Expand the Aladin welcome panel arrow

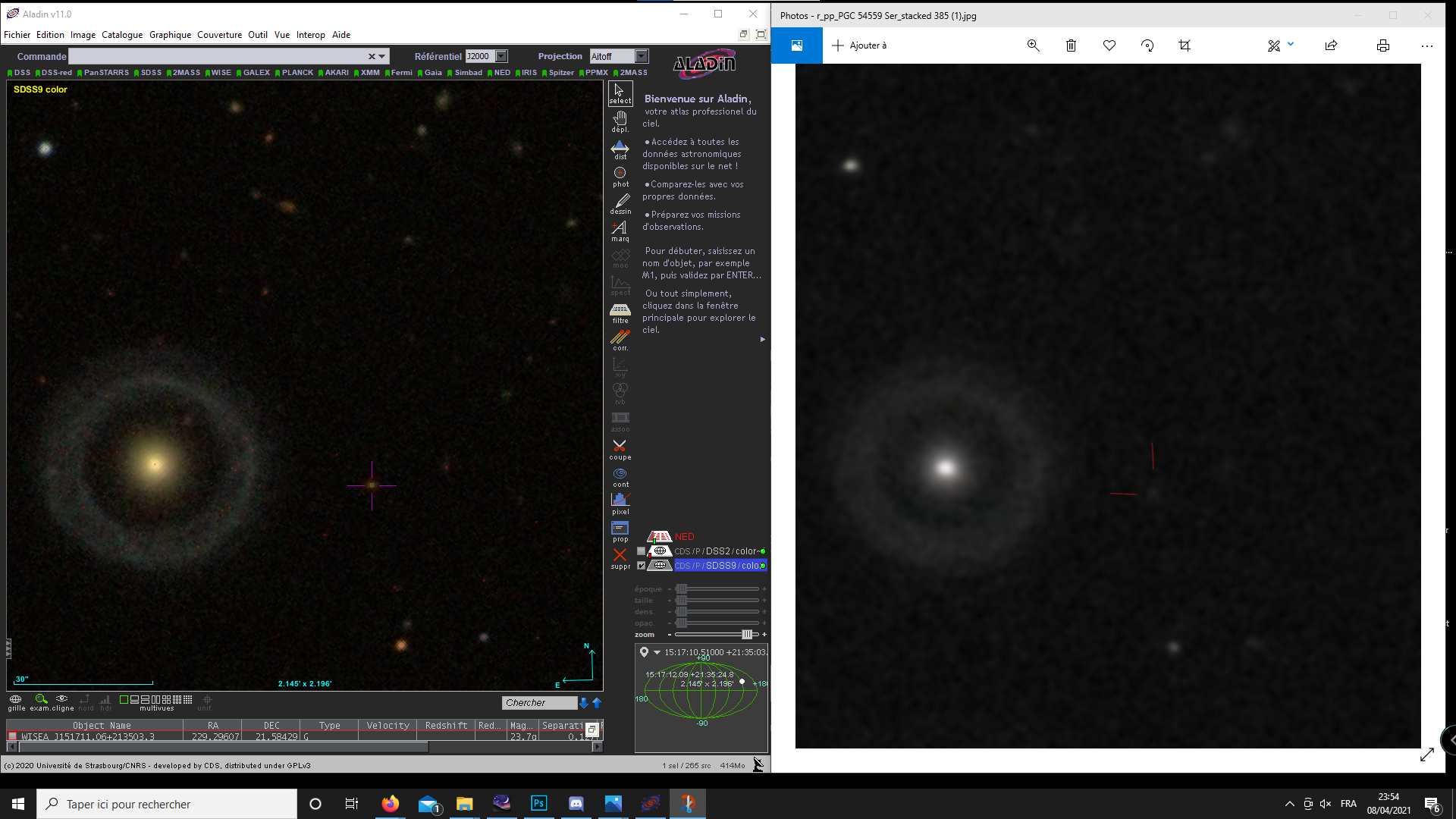point(762,339)
